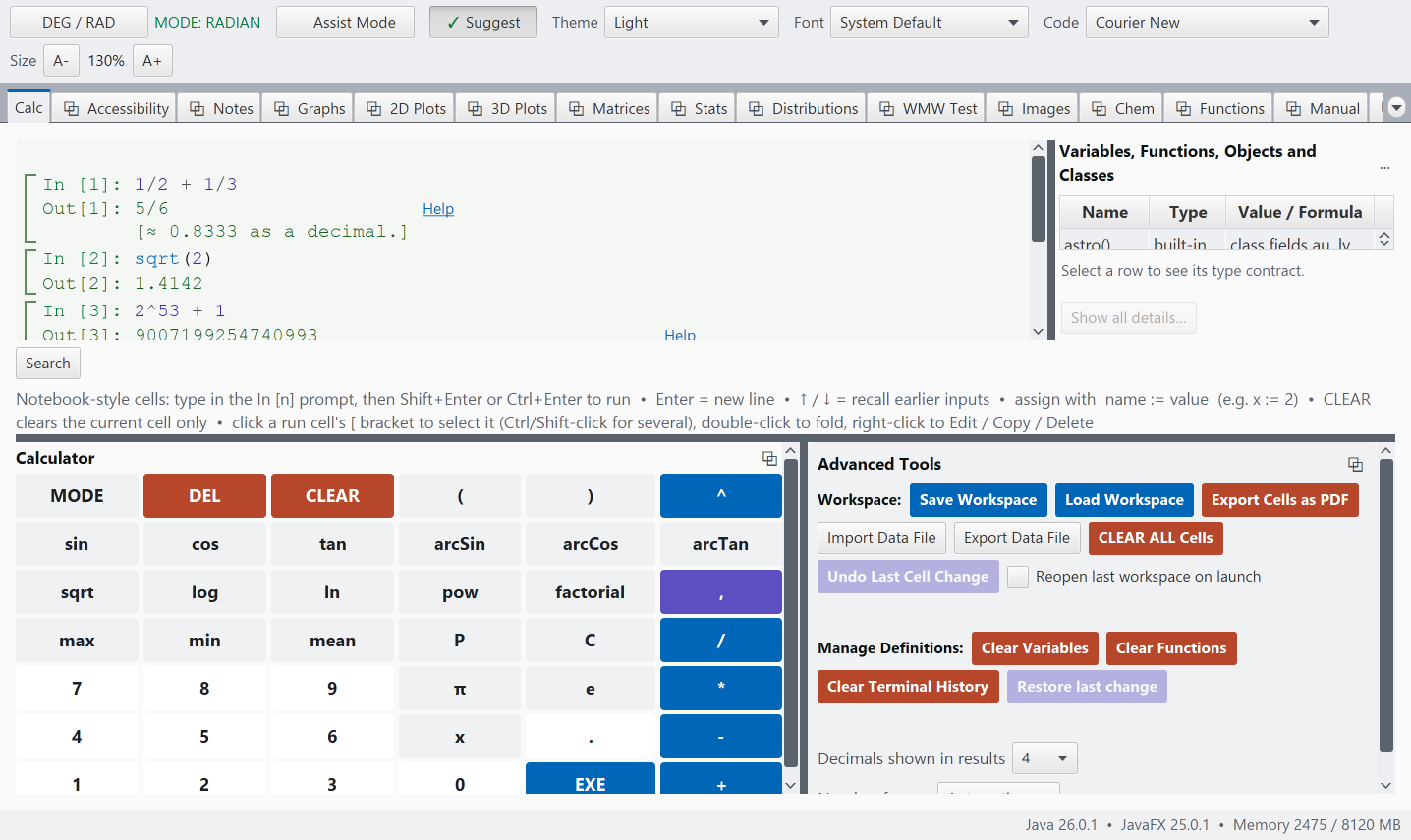Open the Font dropdown
The image size is (1411, 840).
point(929,22)
